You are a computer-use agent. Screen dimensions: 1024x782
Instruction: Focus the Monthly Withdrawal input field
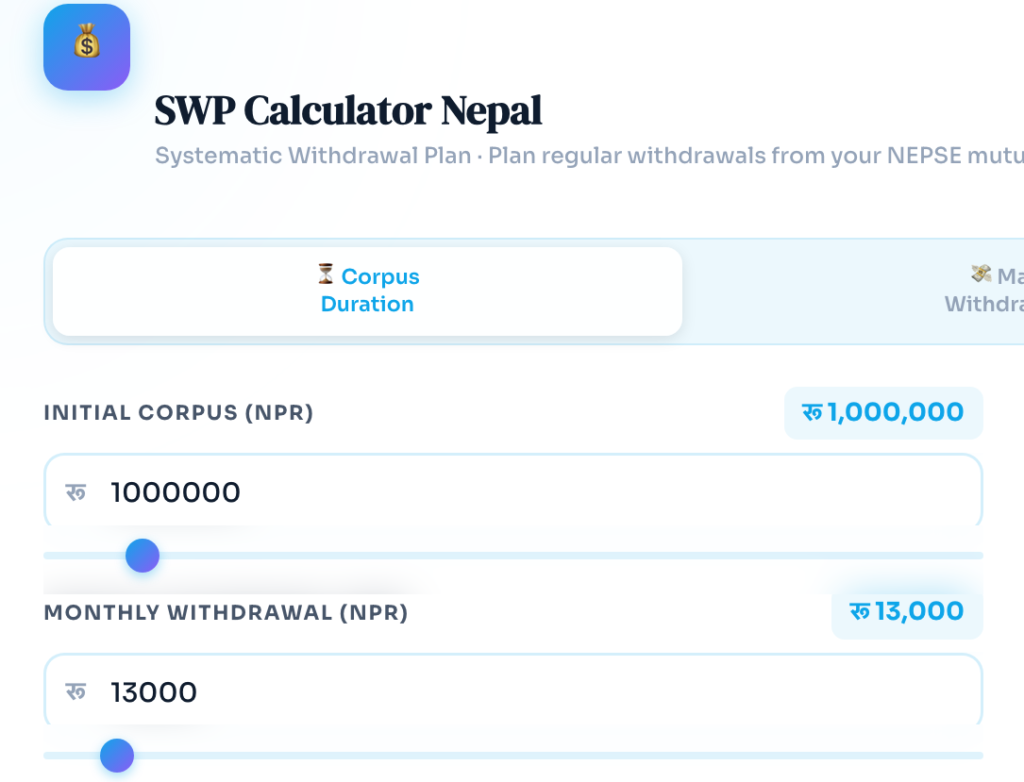(513, 691)
